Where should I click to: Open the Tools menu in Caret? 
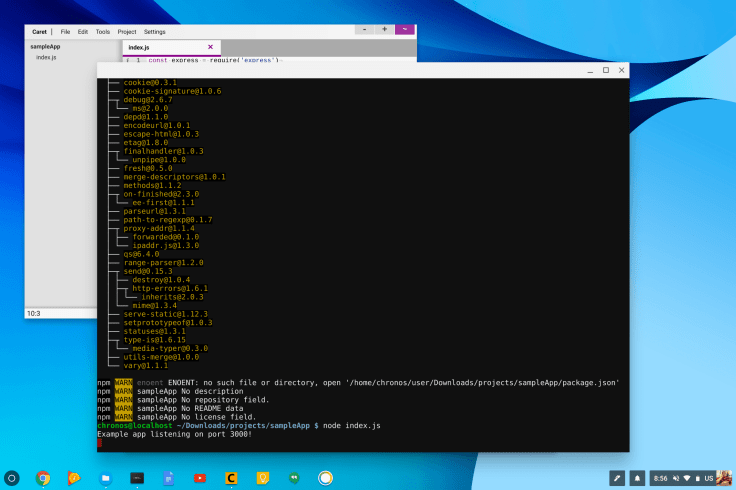pyautogui.click(x=103, y=32)
